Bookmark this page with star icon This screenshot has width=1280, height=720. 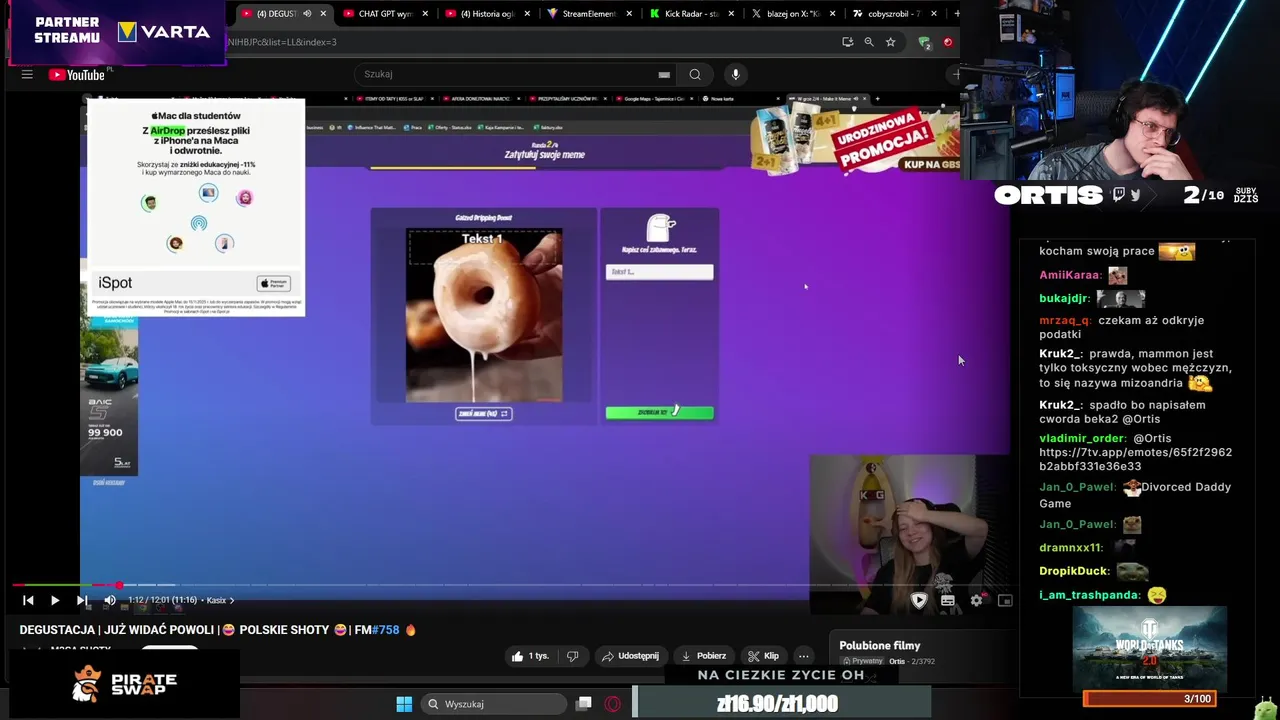890,42
